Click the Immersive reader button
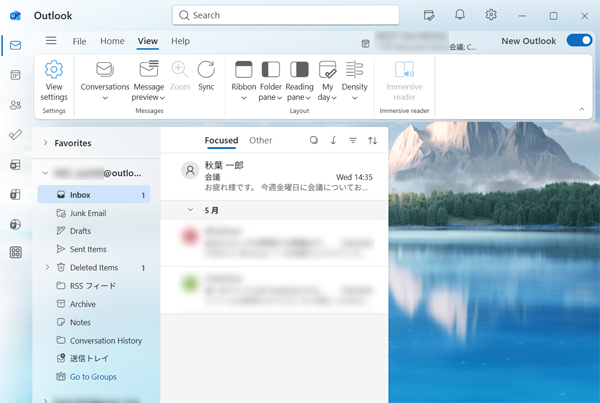This screenshot has height=403, width=600. [404, 81]
